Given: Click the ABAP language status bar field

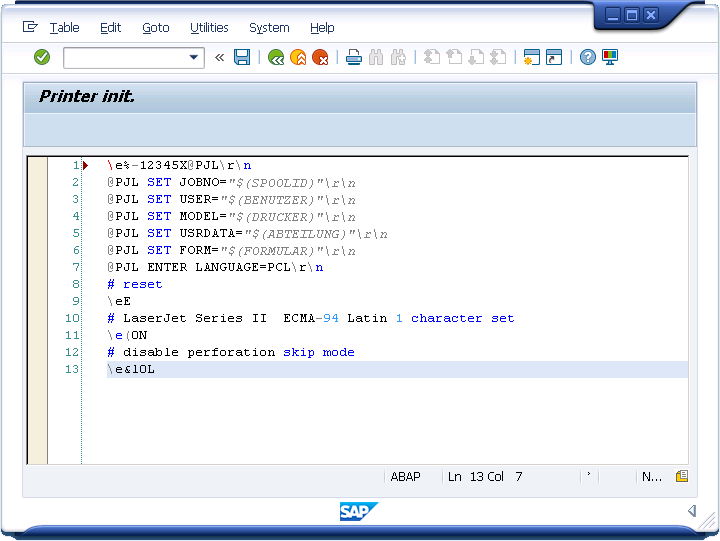Looking at the screenshot, I should click(x=406, y=477).
